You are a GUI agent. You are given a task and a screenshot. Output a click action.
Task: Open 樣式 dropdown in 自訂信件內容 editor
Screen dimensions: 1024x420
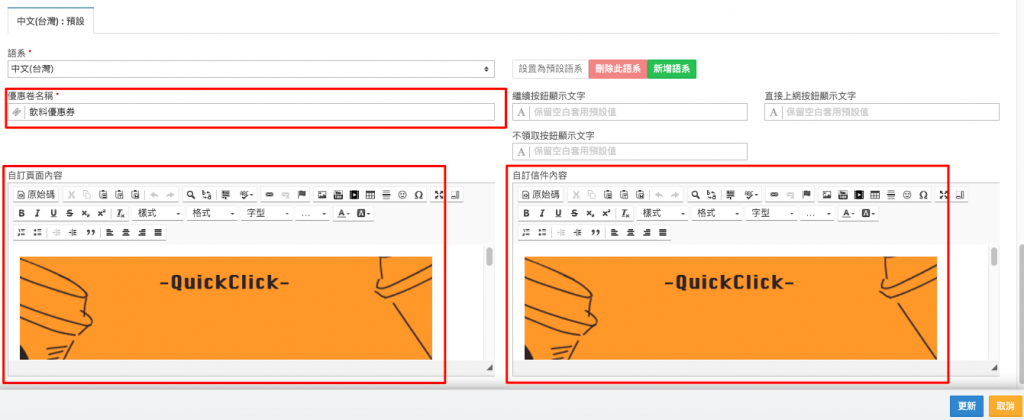click(663, 213)
